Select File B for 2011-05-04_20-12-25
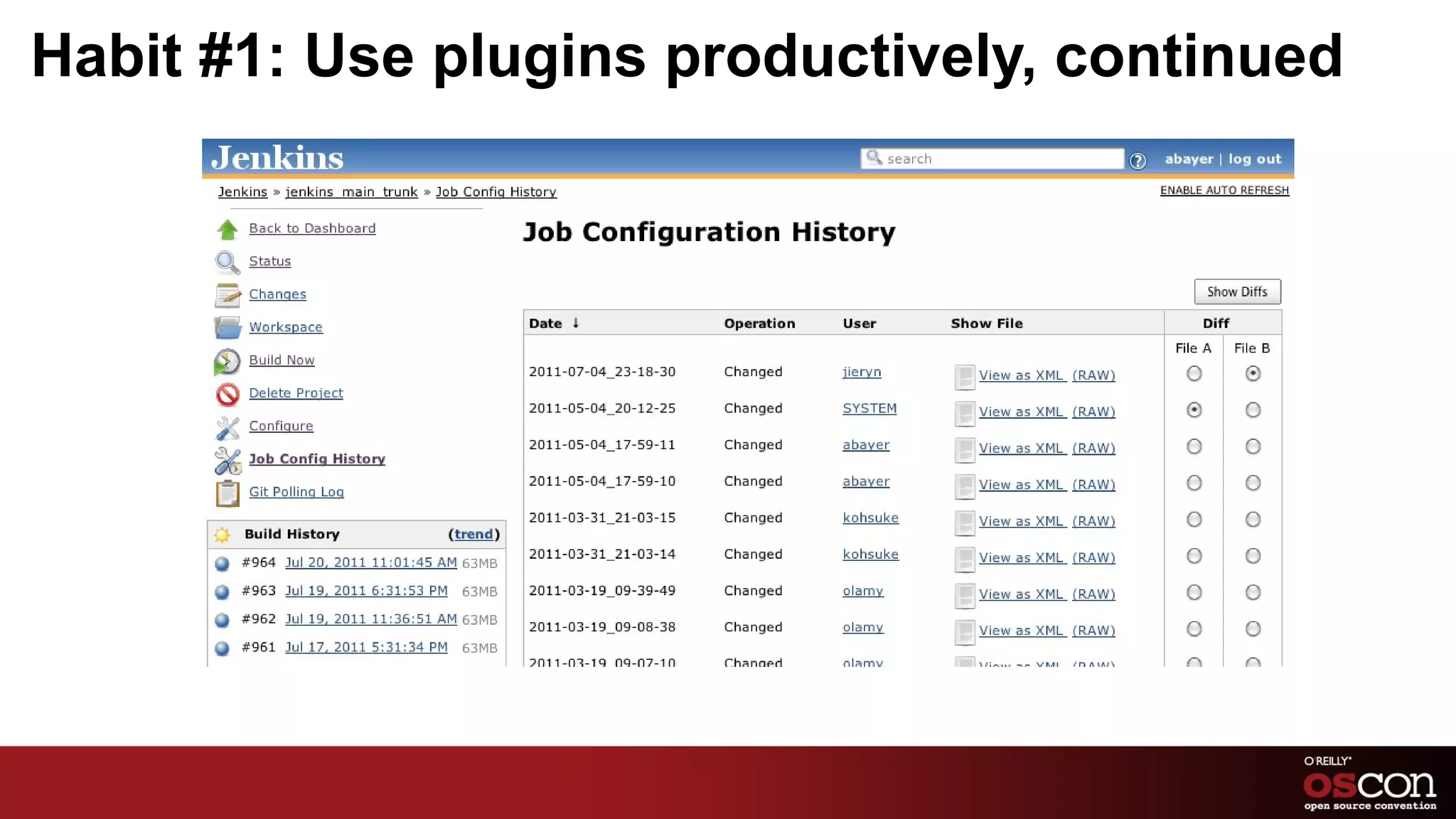1456x819 pixels. tap(1253, 410)
